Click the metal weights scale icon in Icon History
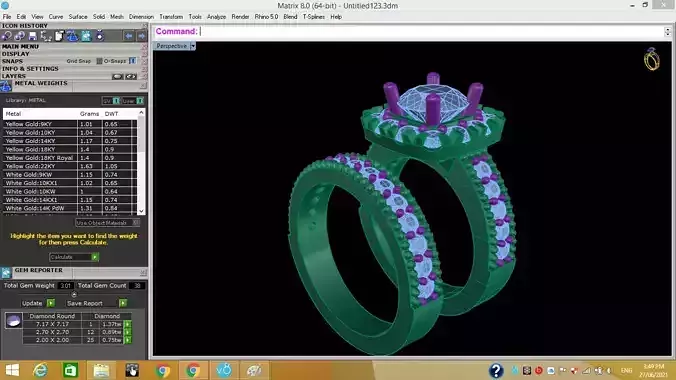 [72, 36]
